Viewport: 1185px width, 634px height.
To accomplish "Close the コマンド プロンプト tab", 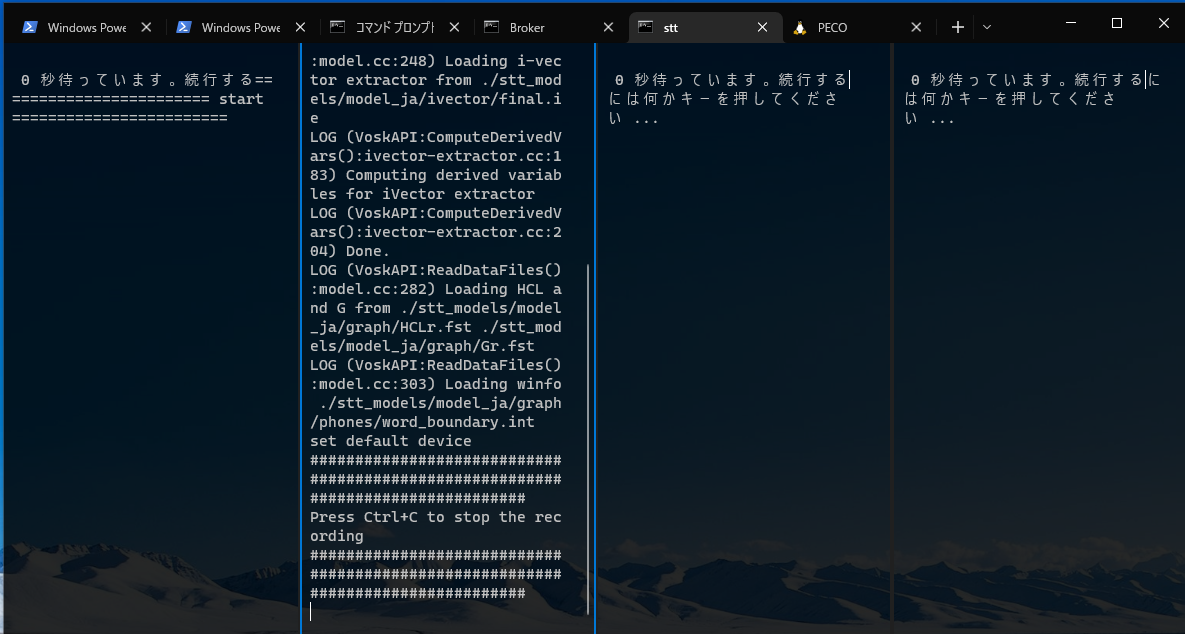I will pos(454,27).
